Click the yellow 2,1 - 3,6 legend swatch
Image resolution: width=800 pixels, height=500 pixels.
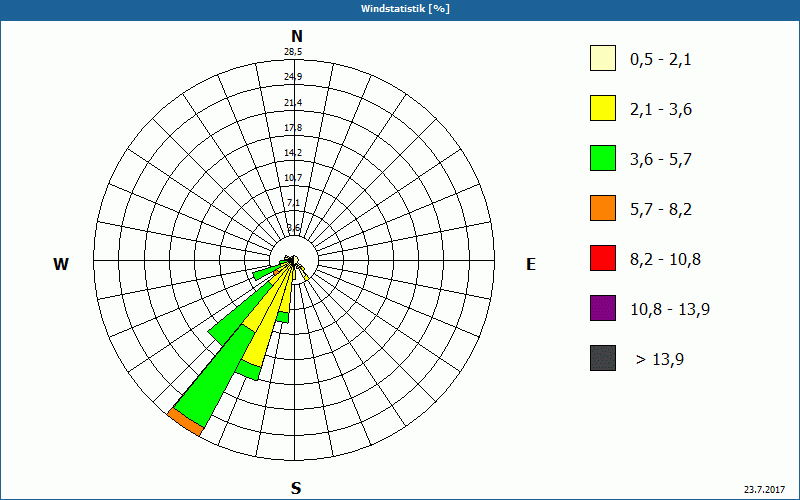(603, 108)
